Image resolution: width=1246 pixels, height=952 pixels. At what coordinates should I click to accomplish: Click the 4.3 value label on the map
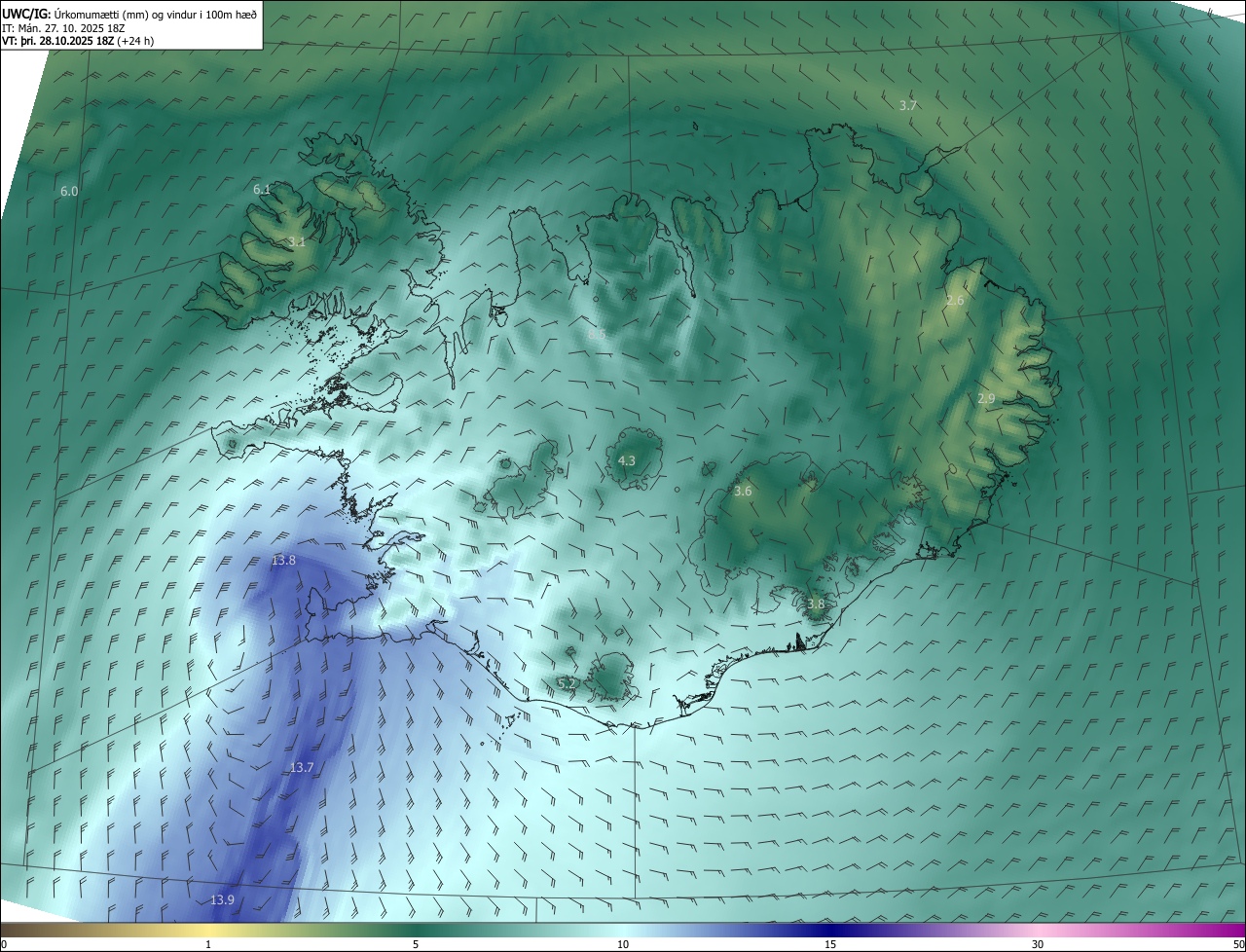click(x=627, y=460)
